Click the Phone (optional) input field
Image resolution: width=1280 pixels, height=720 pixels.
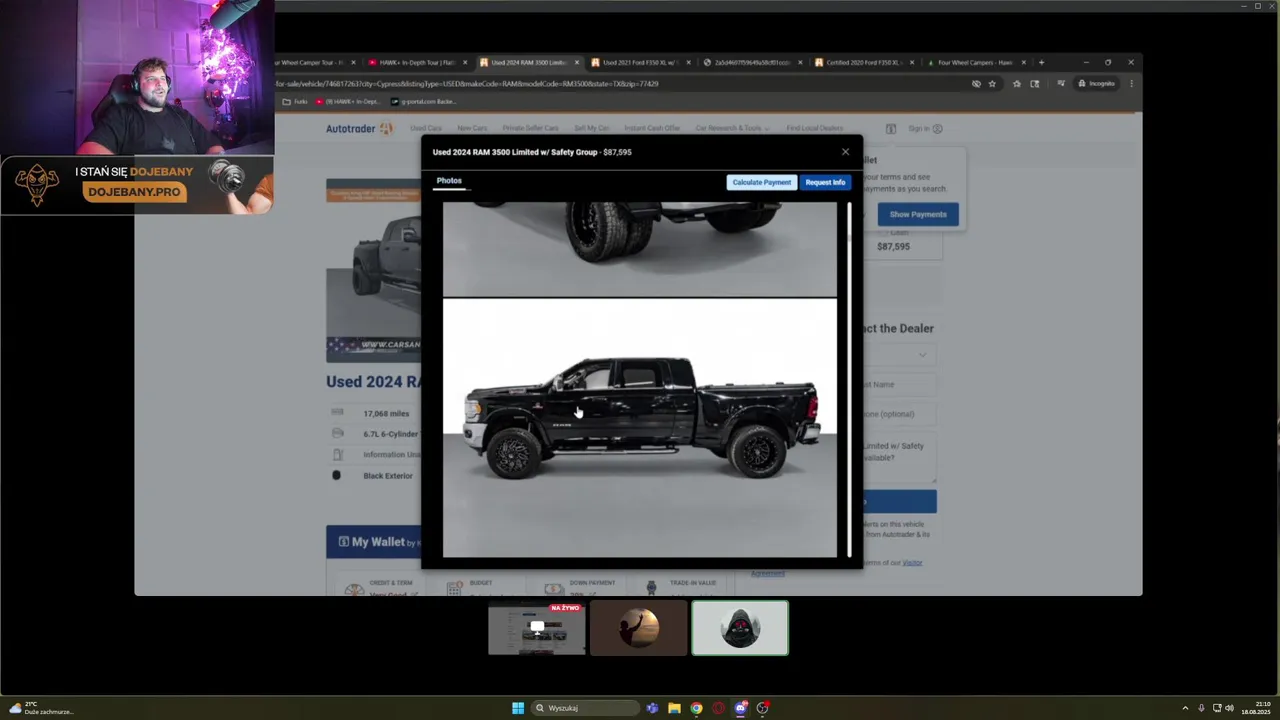click(900, 414)
